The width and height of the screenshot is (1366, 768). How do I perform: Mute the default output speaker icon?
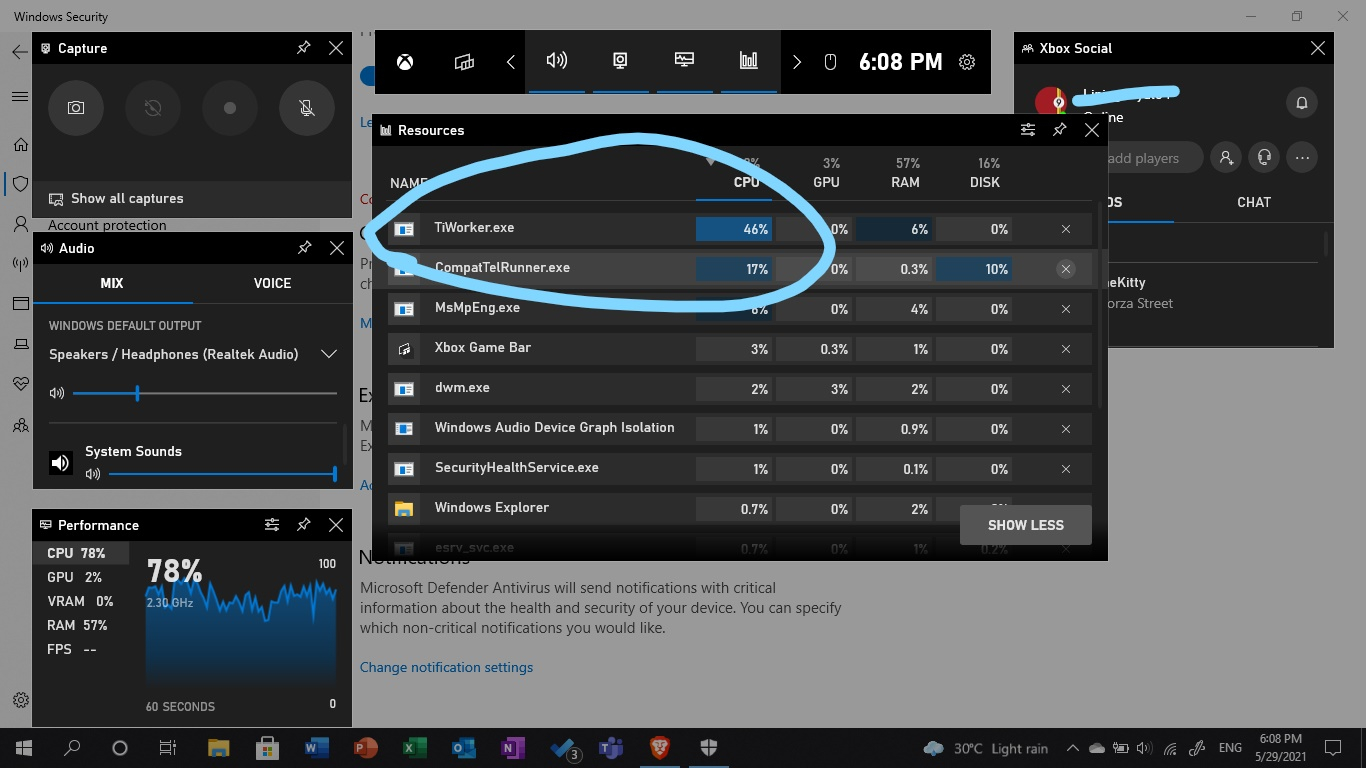57,394
